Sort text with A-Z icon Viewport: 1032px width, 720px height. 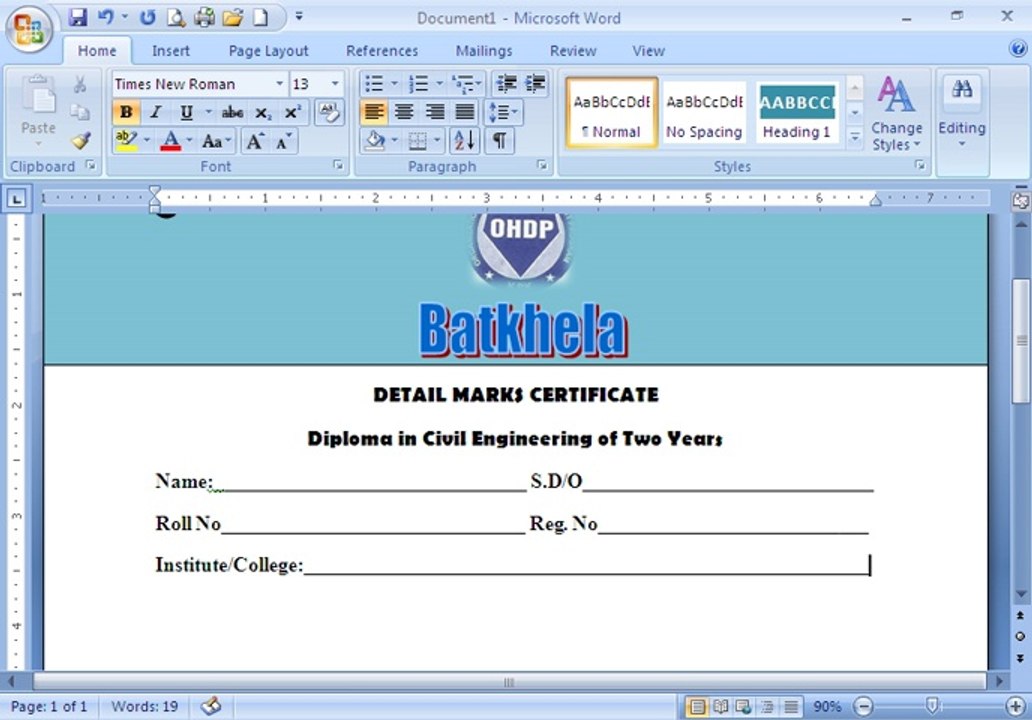pos(465,140)
